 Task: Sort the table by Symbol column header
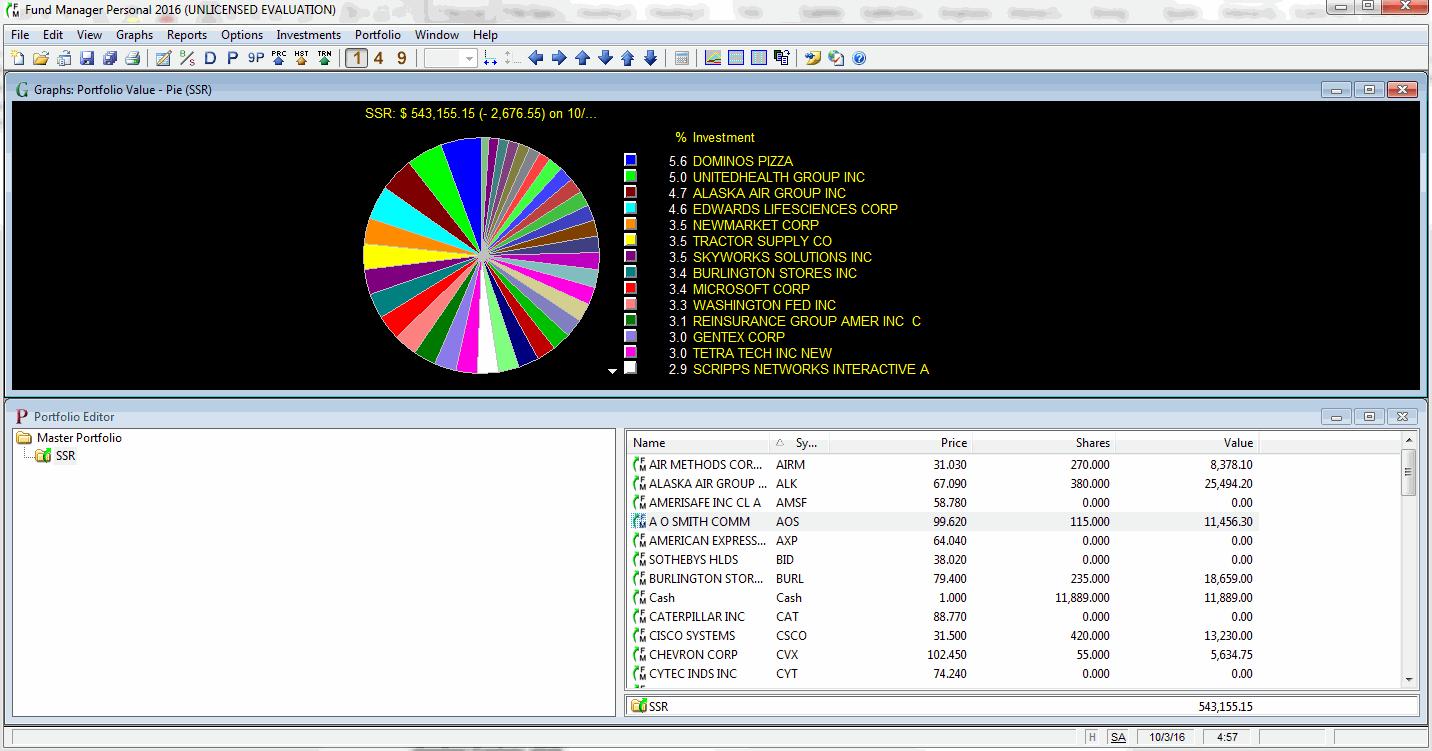click(800, 443)
